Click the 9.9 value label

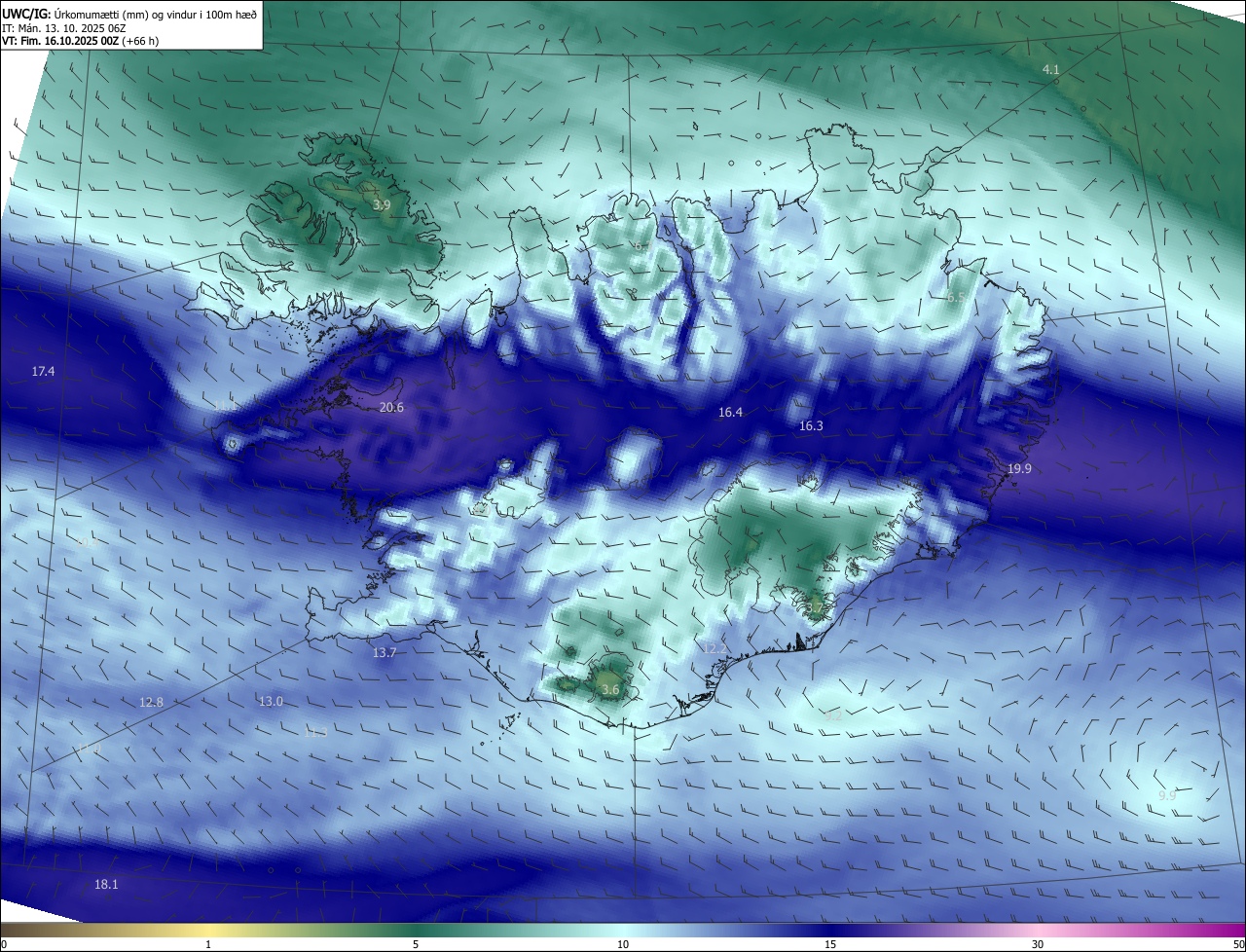coord(1167,795)
